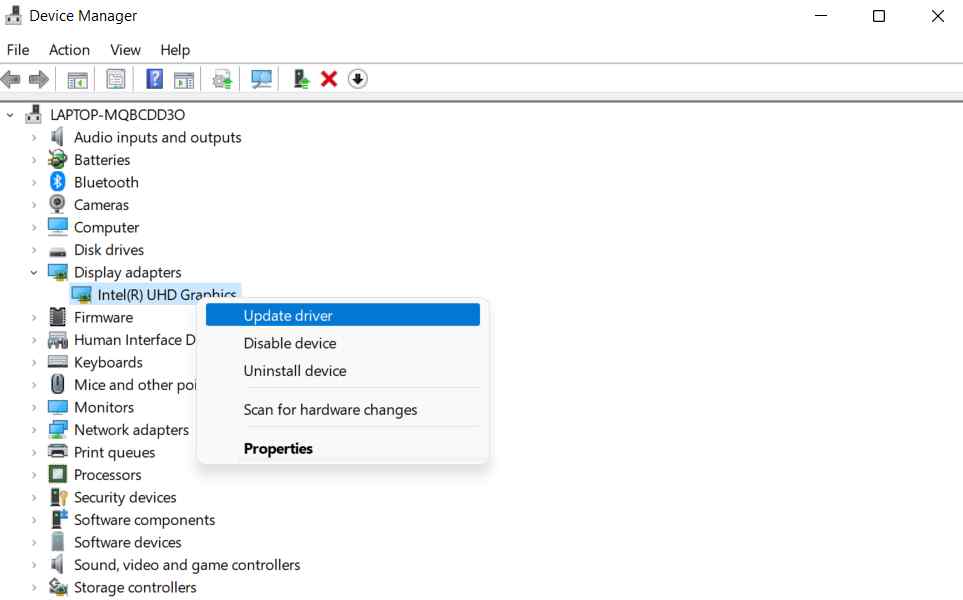The height and width of the screenshot is (600, 963).
Task: Click the blue Help question mark icon
Action: 154,79
